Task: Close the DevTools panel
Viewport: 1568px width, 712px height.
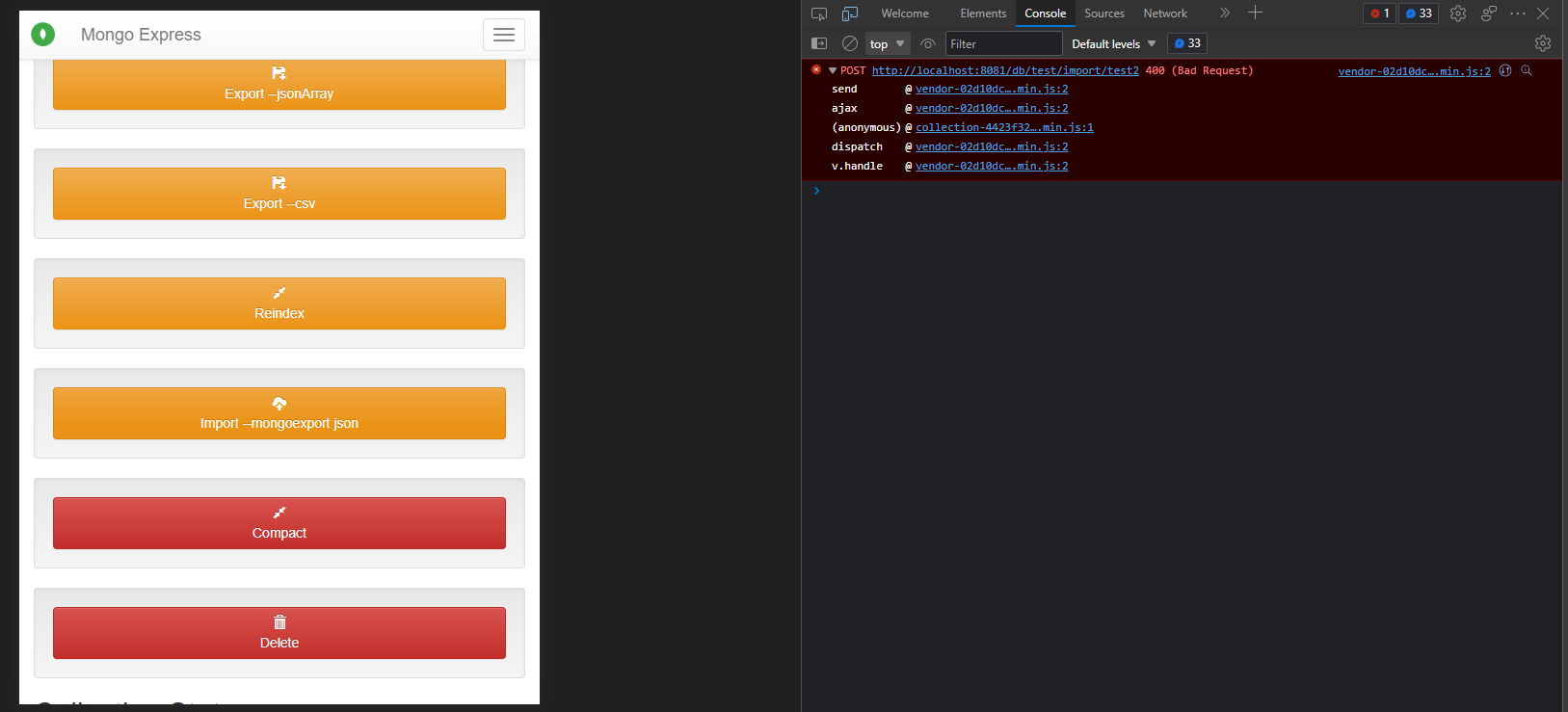Action: coord(1543,13)
